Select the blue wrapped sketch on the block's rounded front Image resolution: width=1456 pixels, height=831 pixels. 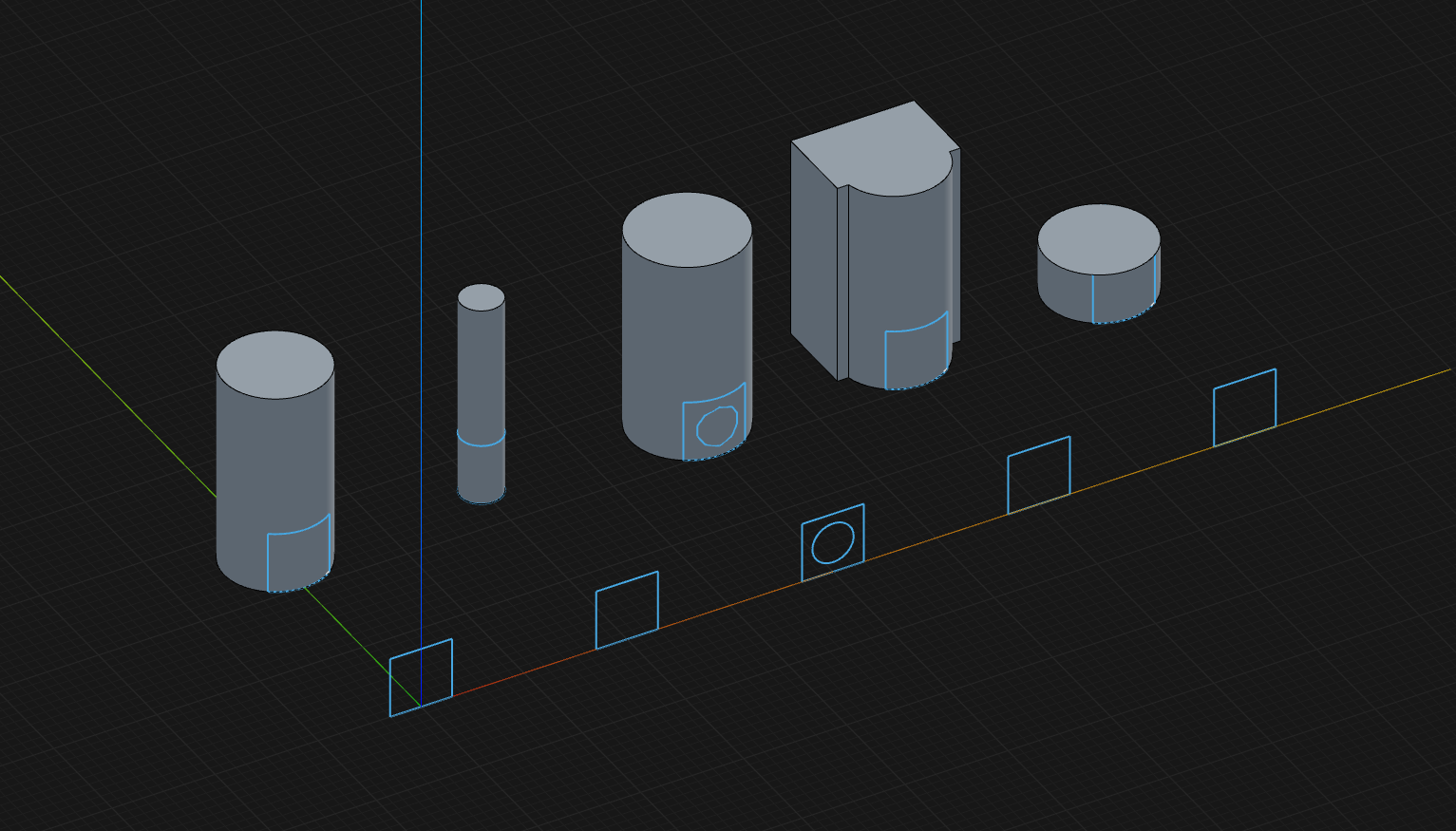click(917, 351)
